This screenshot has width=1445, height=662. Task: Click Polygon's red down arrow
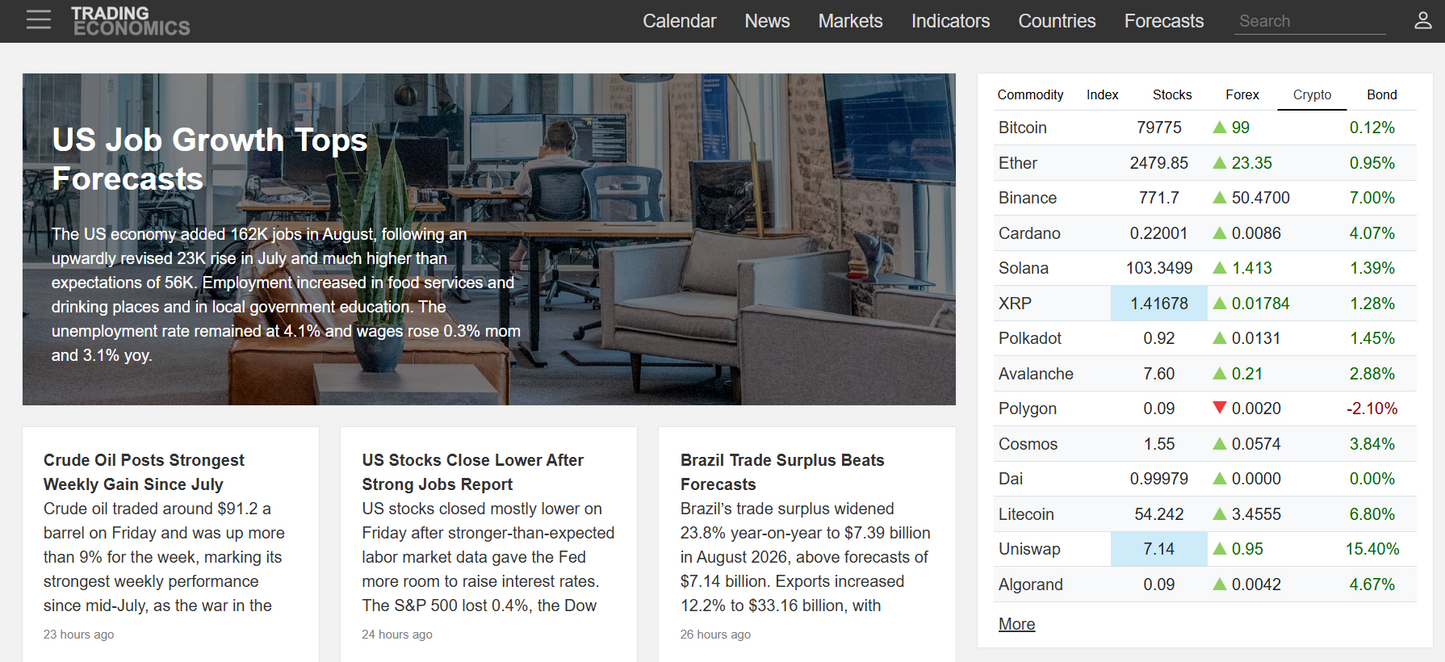tap(1219, 408)
